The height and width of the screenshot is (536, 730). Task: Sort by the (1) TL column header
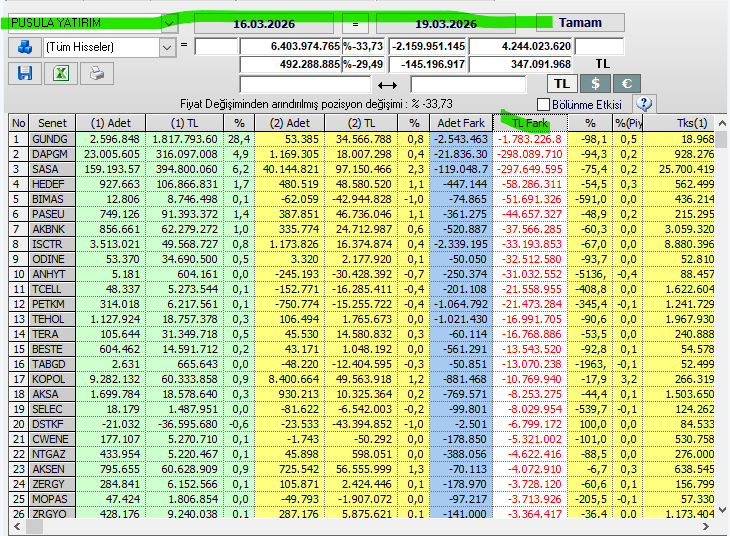tap(184, 123)
